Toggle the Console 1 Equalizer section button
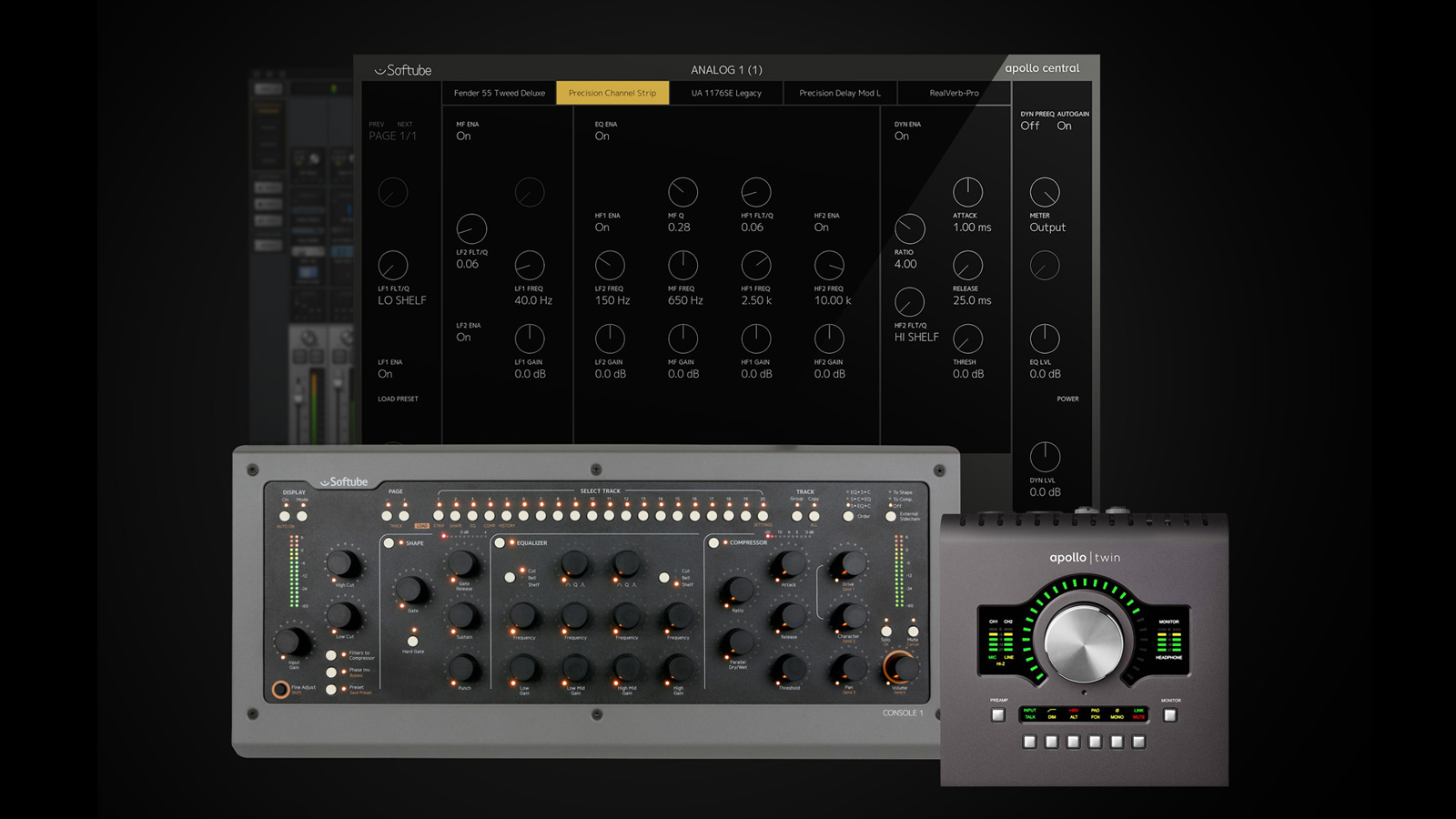The image size is (1456, 819). point(499,542)
